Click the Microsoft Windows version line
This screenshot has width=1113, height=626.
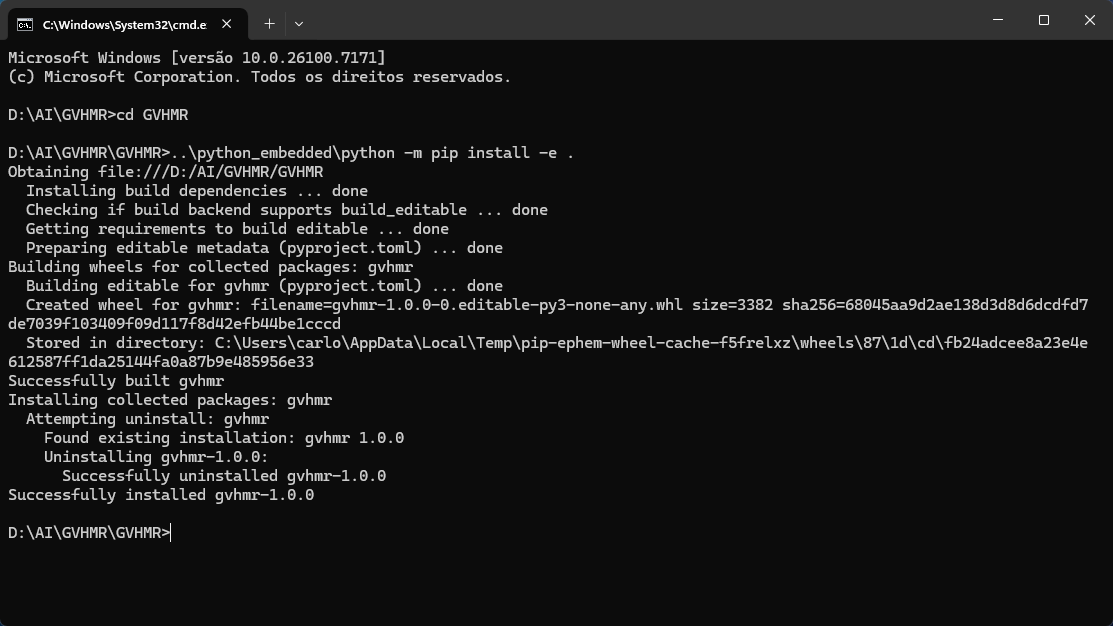click(196, 58)
